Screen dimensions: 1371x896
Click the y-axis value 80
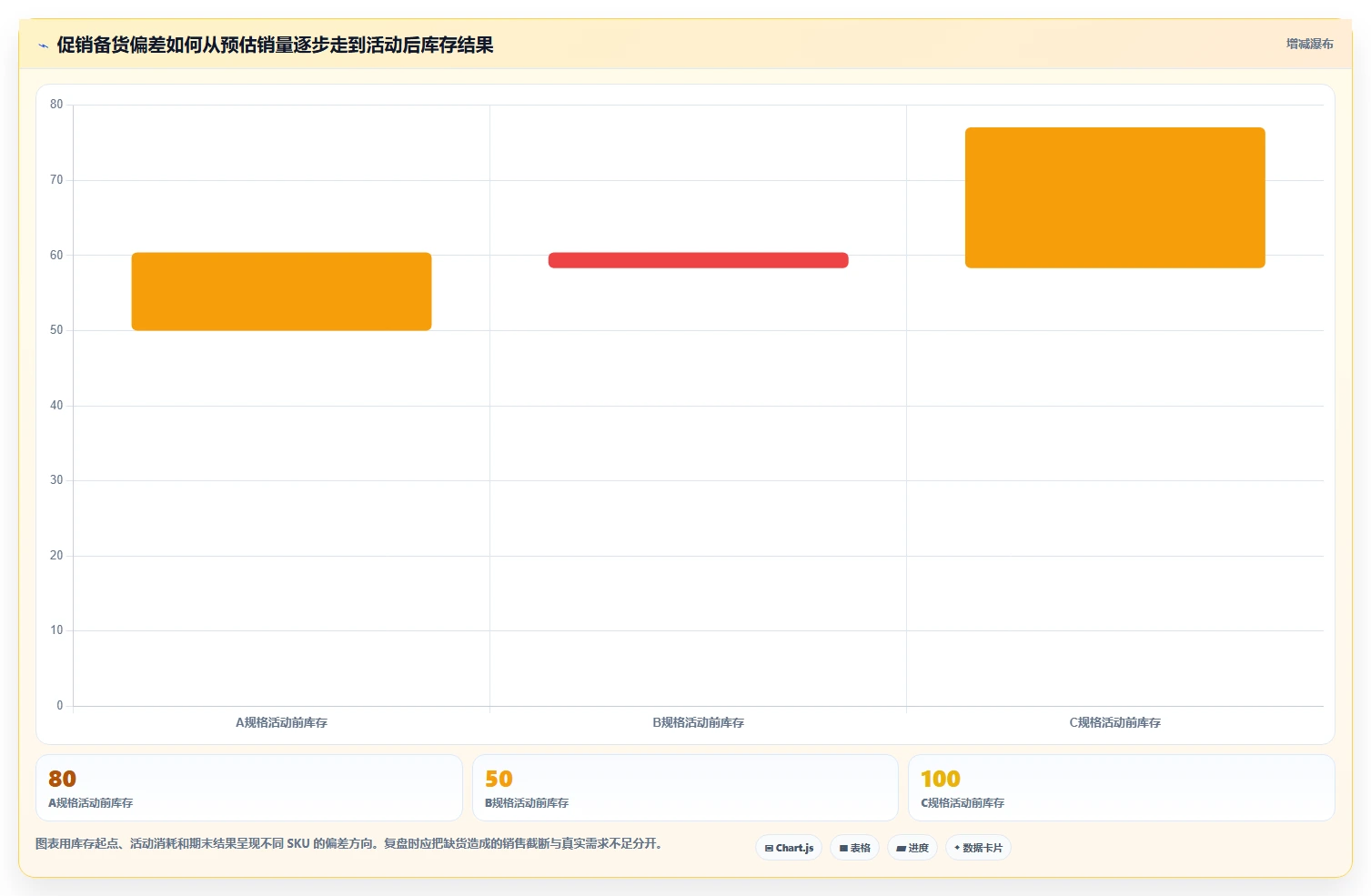[x=56, y=105]
